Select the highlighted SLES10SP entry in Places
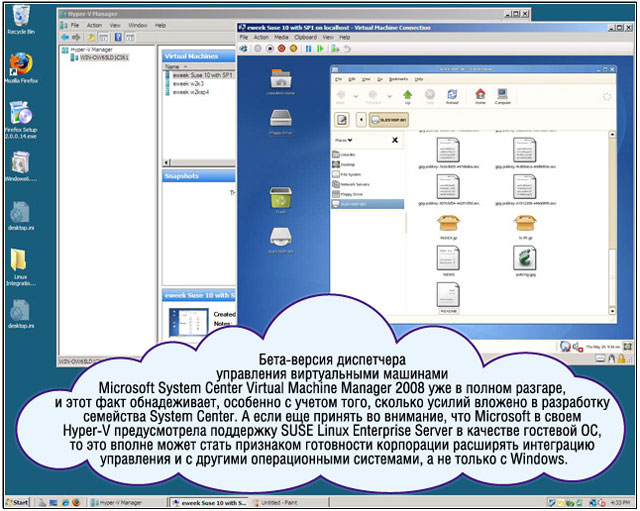This screenshot has width=640, height=511. pyautogui.click(x=368, y=204)
